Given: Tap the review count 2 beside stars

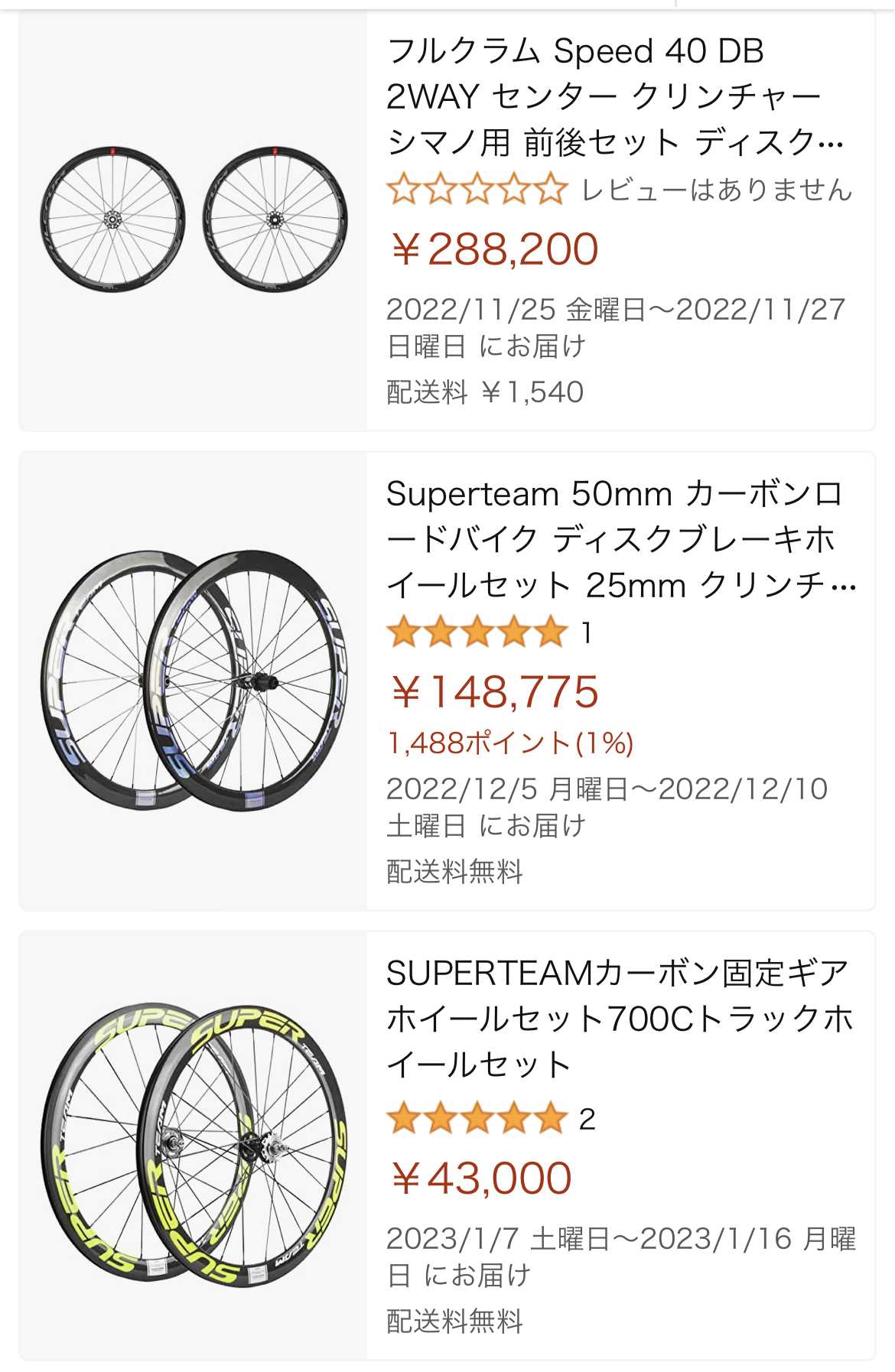Looking at the screenshot, I should pyautogui.click(x=587, y=1120).
